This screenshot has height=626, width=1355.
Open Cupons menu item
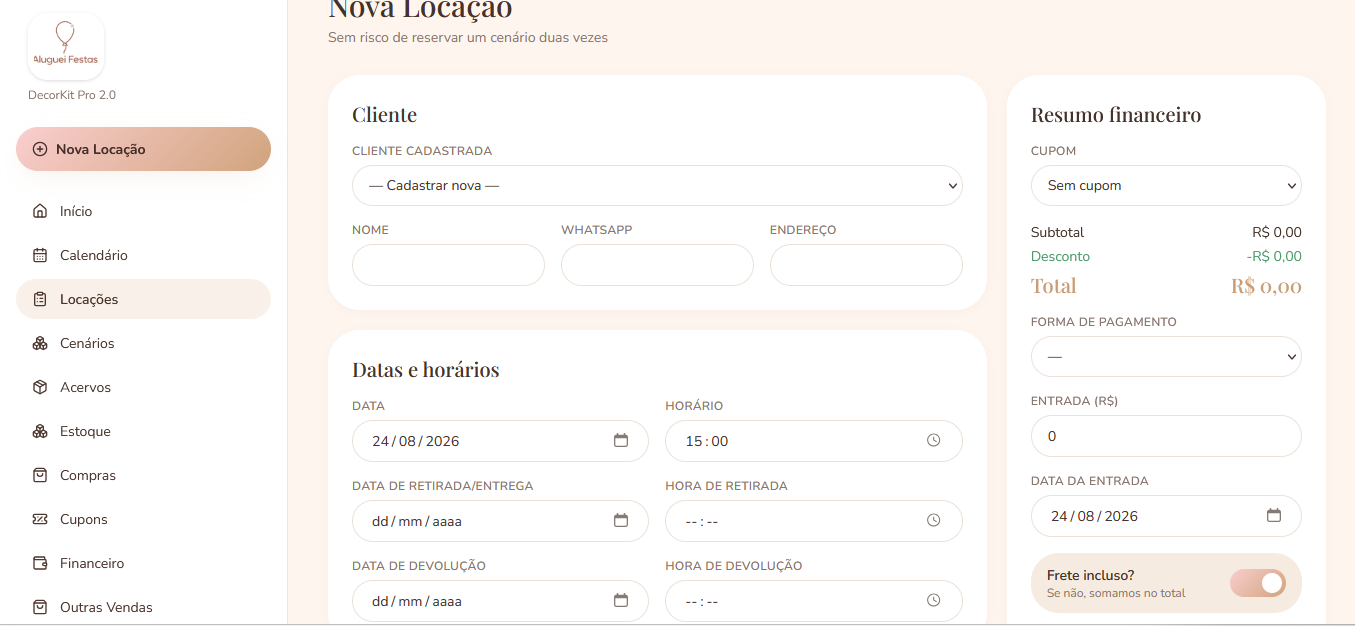[143, 519]
